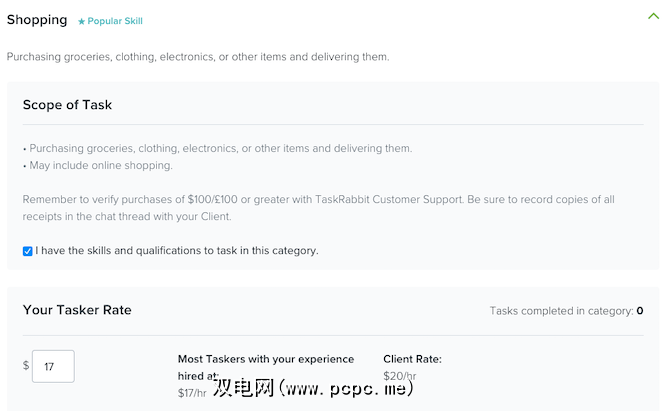The image size is (670, 411).
Task: Check the skills and qualifications checkbox
Action: click(28, 251)
